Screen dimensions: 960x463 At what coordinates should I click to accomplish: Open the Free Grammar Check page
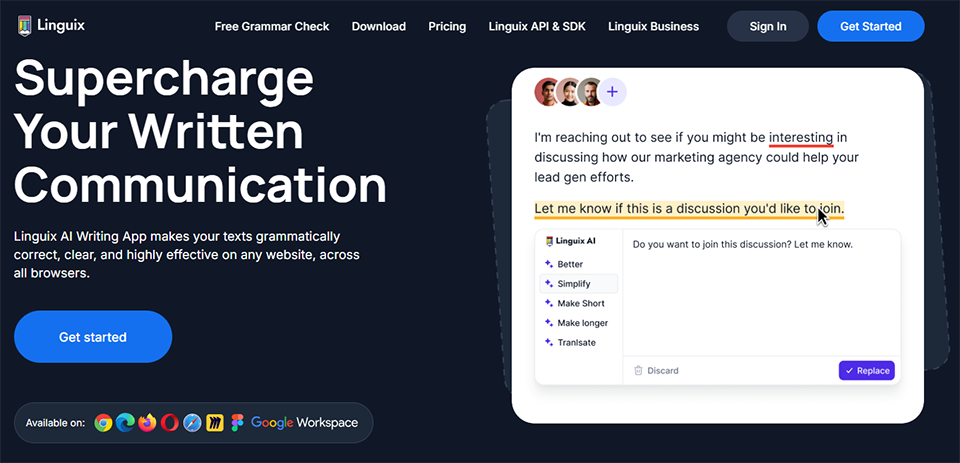tap(272, 26)
